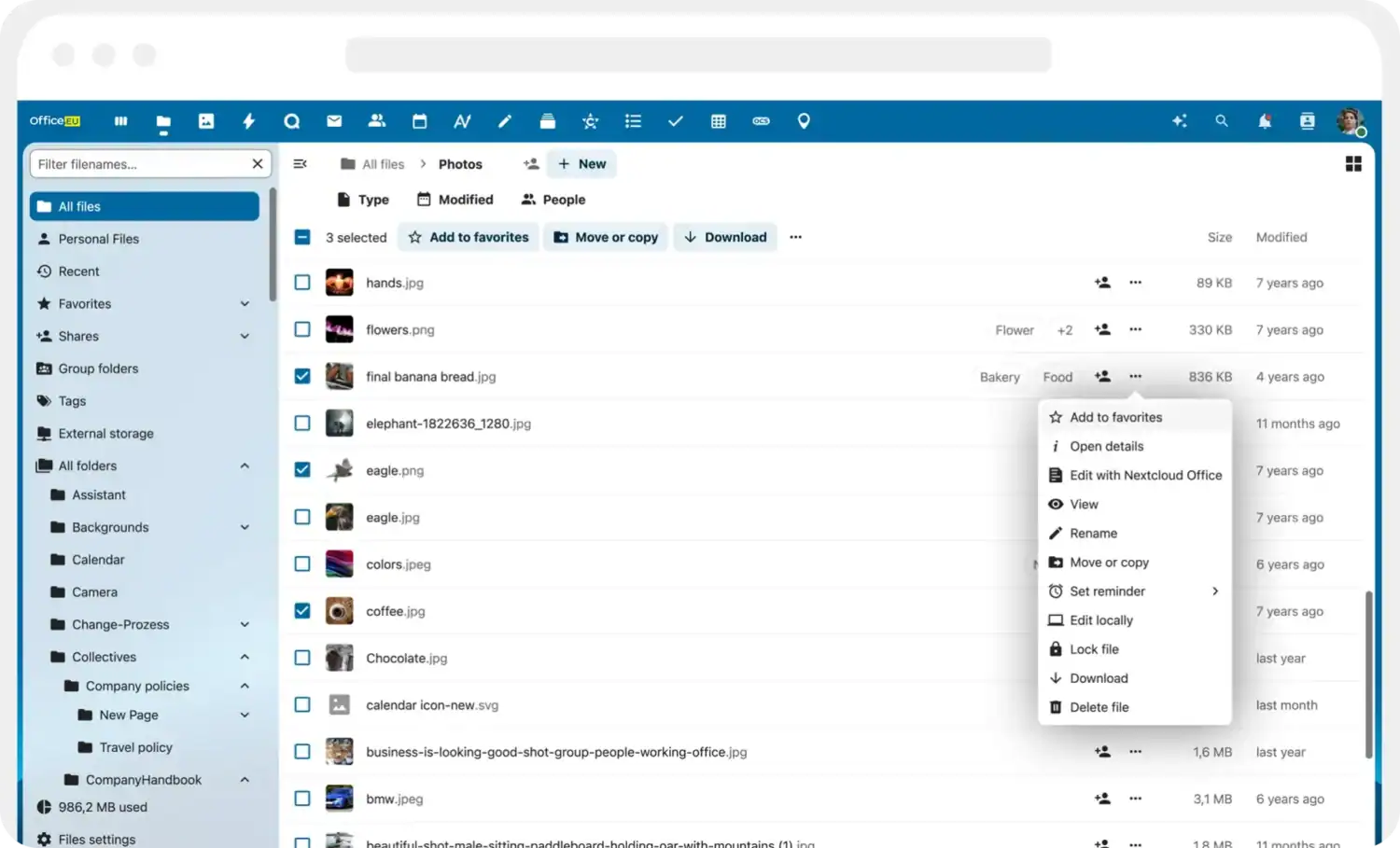
Task: Expand the Favorites section
Action: click(245, 304)
